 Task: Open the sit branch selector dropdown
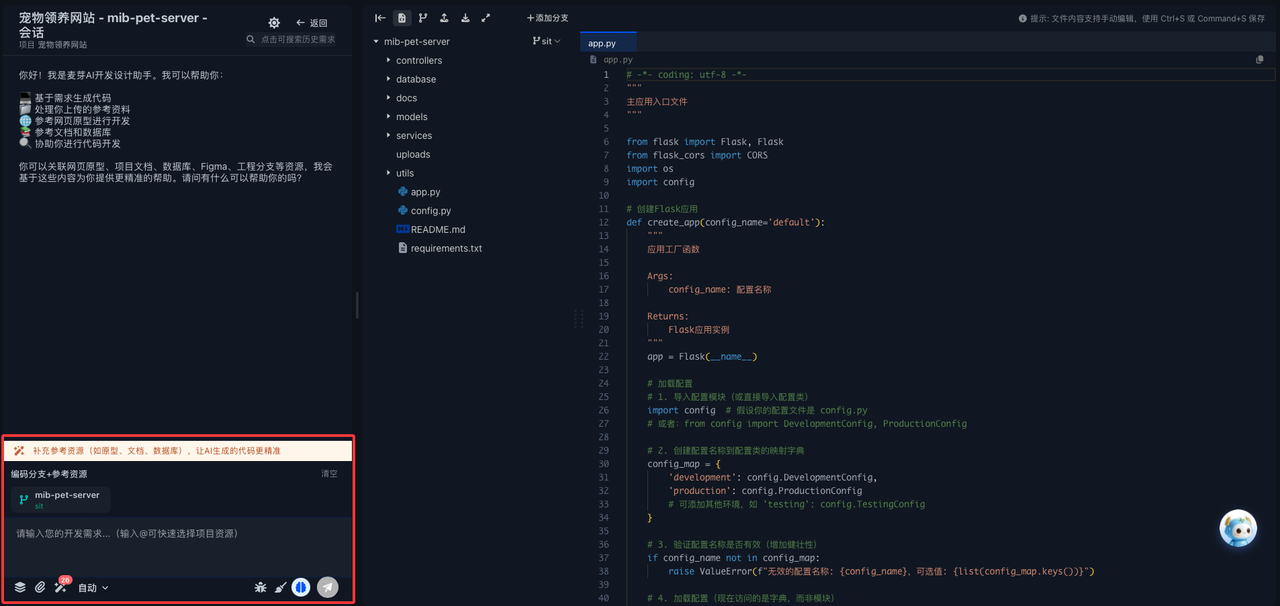[x=547, y=41]
